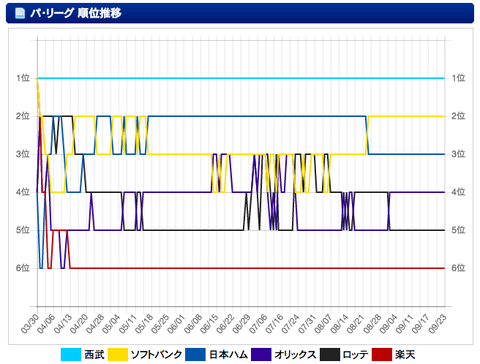480x364 pixels.
Task: Click the 04/13 date label
Action: pyautogui.click(x=63, y=323)
